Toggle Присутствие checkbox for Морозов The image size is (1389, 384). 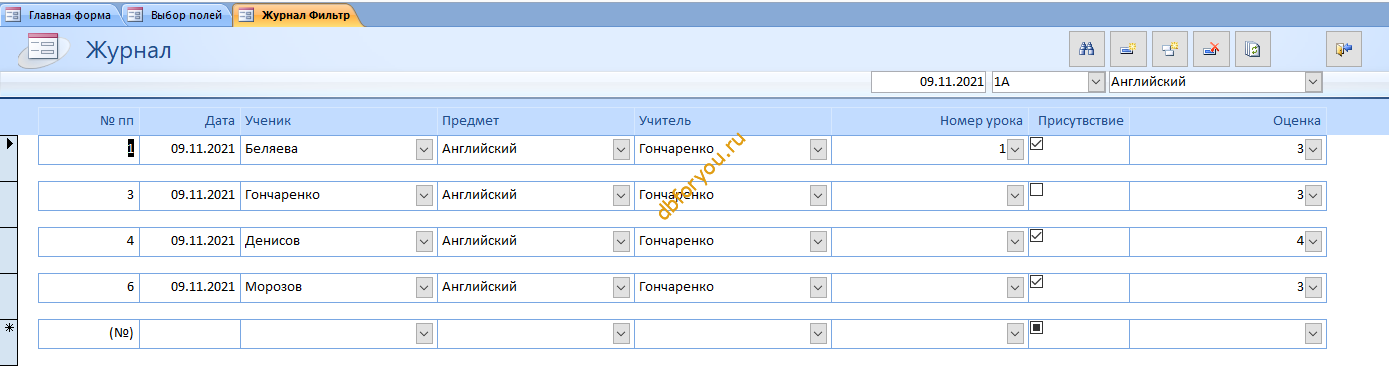coord(1037,282)
